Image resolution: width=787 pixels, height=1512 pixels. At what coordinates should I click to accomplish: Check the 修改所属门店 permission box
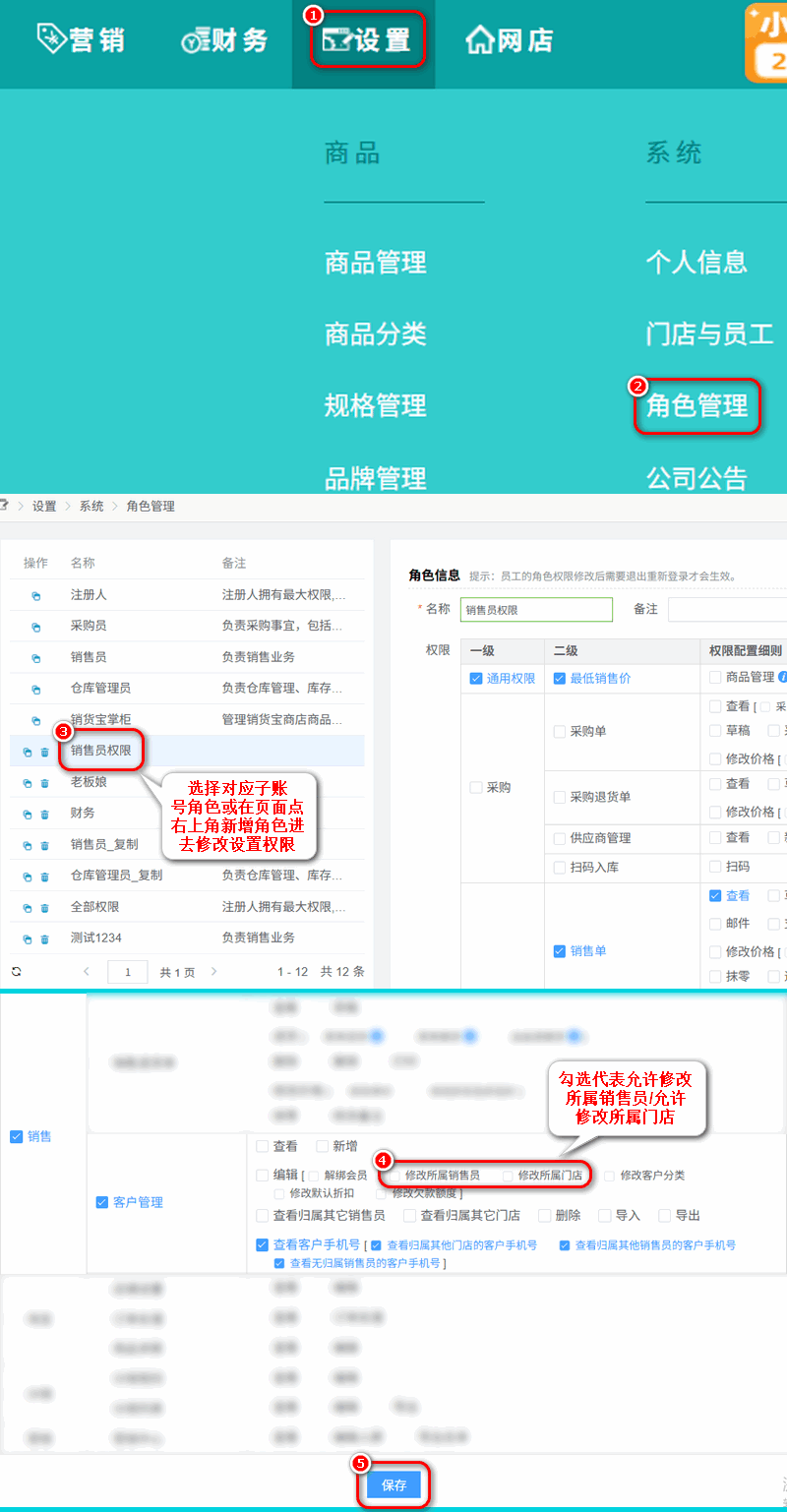point(508,1176)
